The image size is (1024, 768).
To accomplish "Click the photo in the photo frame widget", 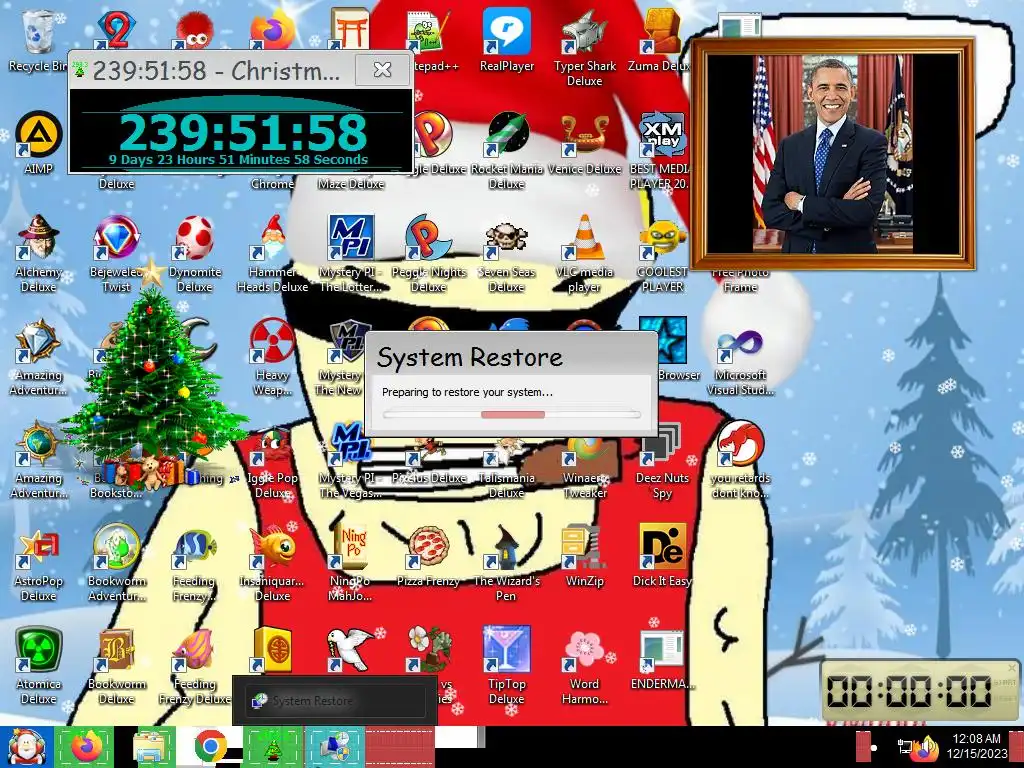I will (832, 154).
